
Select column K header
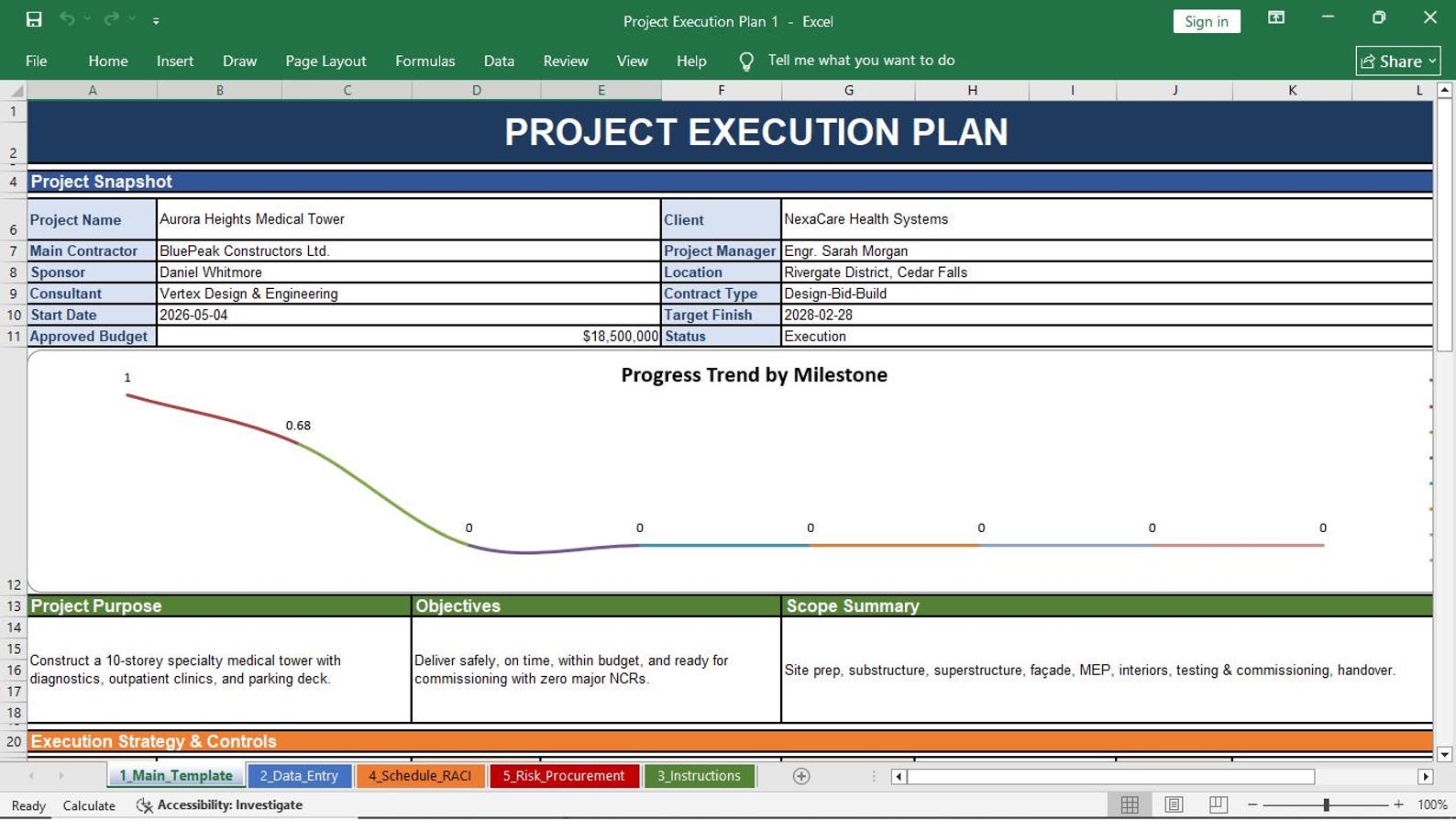(x=1292, y=91)
